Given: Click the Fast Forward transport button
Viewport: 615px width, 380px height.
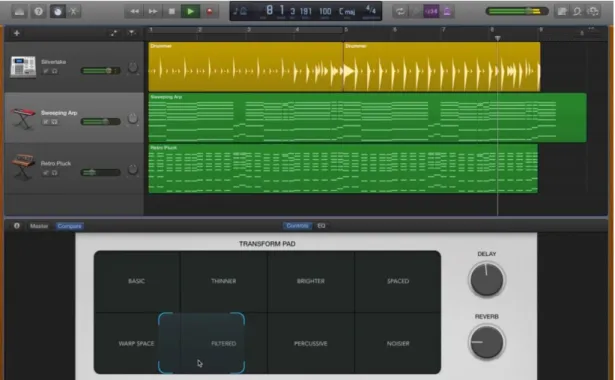Looking at the screenshot, I should coord(153,11).
